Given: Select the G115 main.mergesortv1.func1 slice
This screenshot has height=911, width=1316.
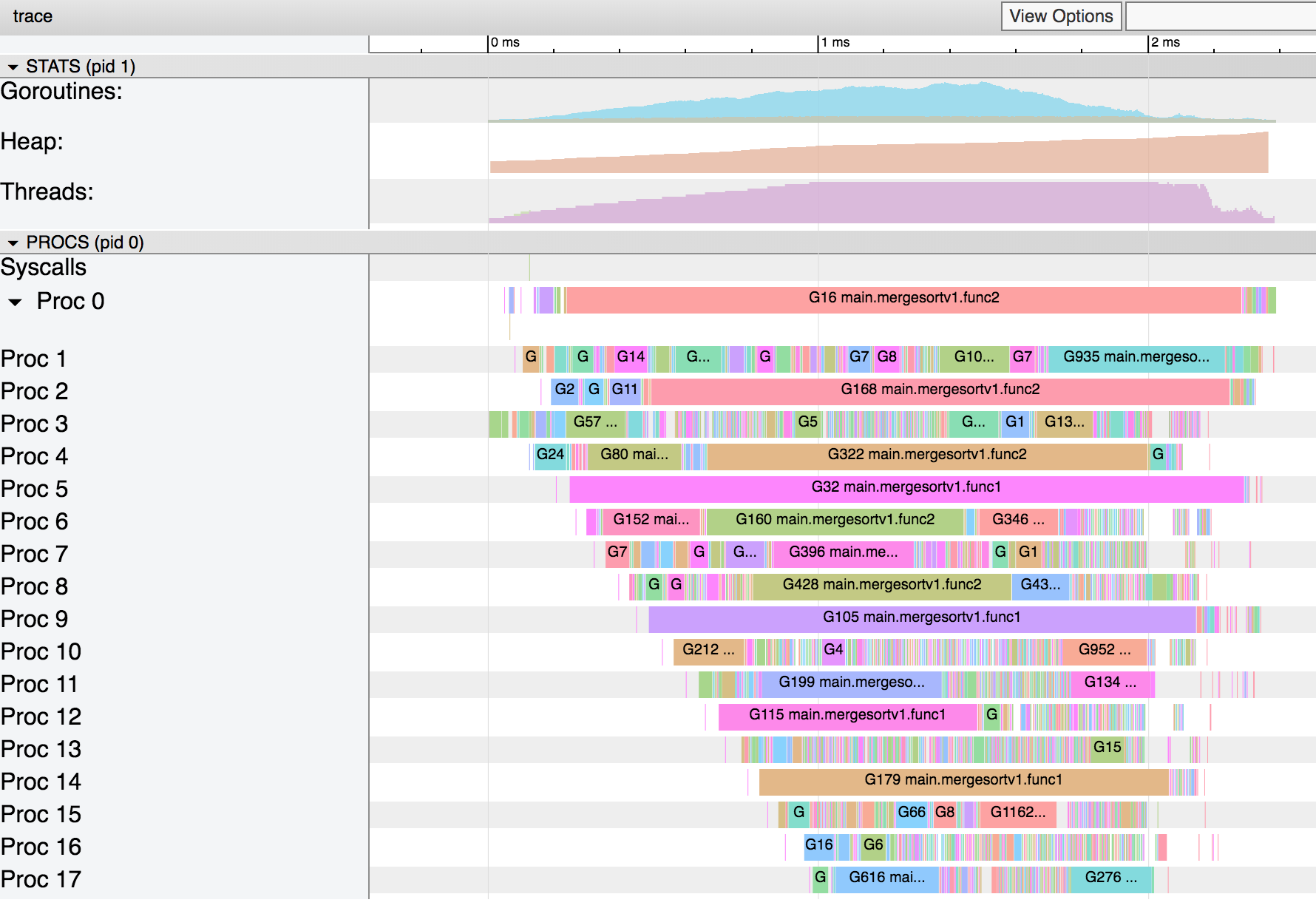Looking at the screenshot, I should pyautogui.click(x=847, y=717).
